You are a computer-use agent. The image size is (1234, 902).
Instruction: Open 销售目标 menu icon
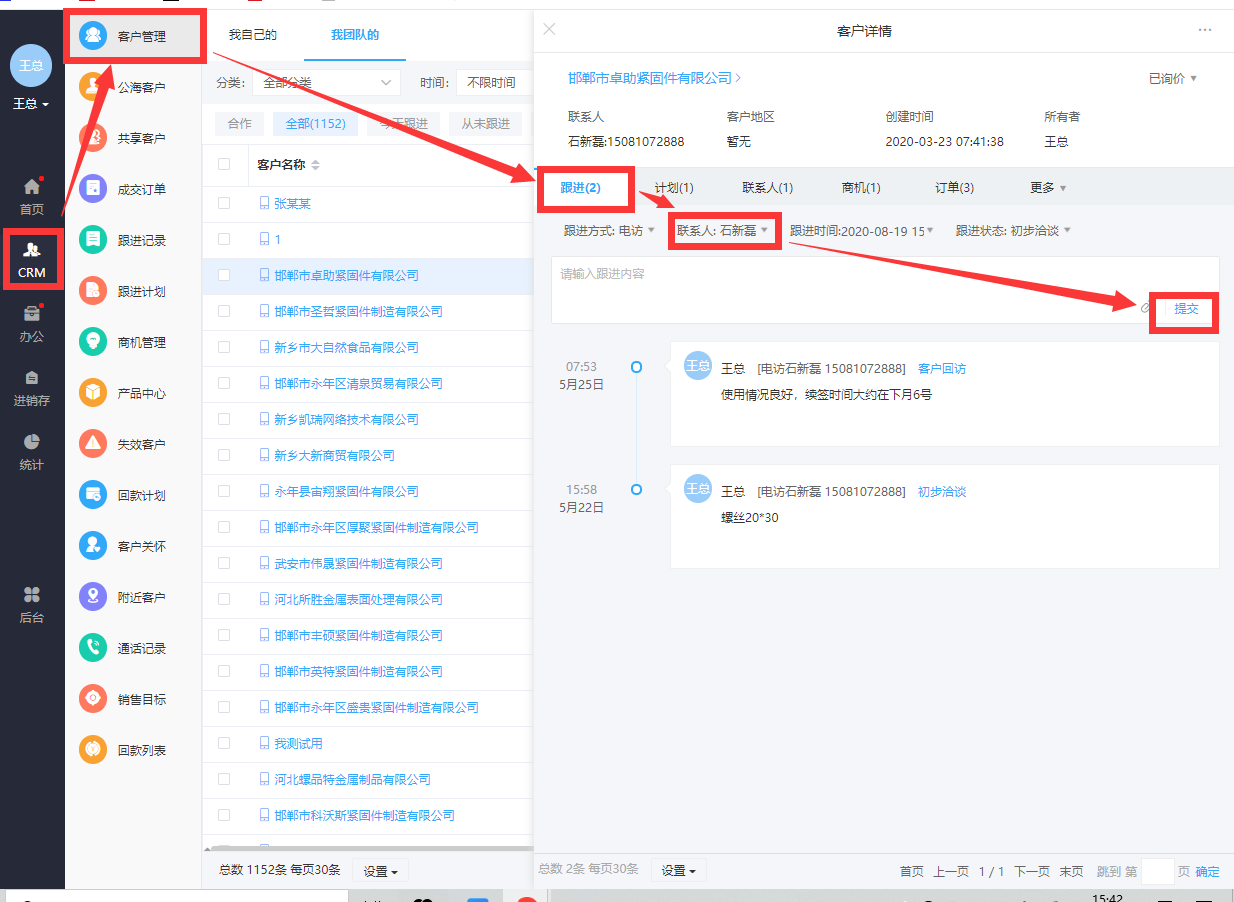pyautogui.click(x=93, y=699)
